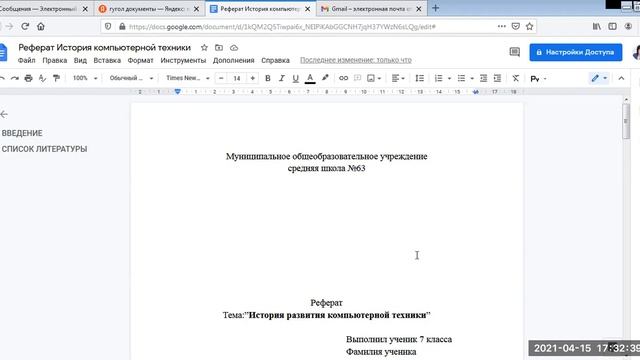Decrease font size with minus button
Image resolution: width=640 pixels, height=360 pixels.
click(221, 78)
